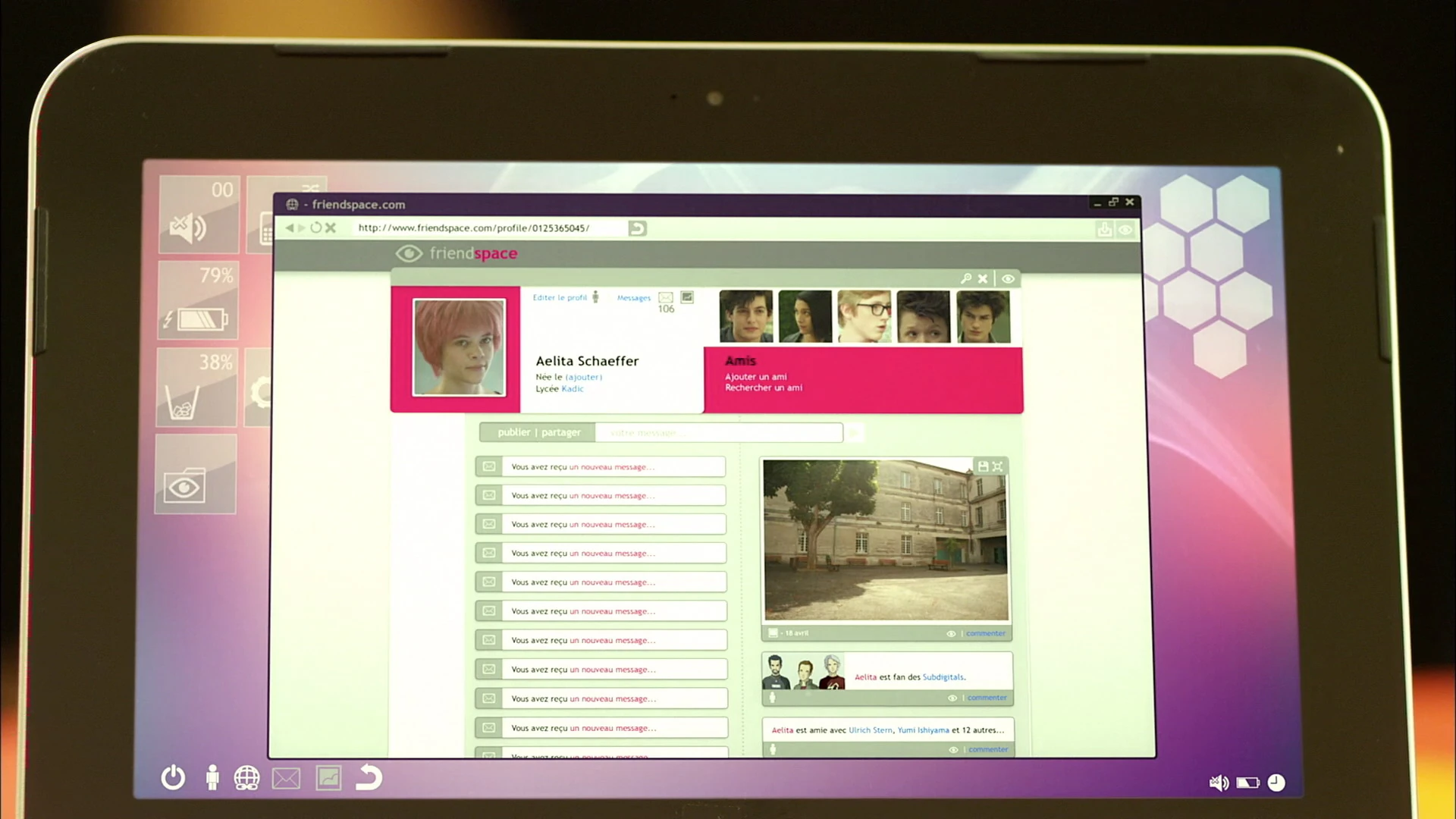Click the chart icon in taskbar

pos(328,778)
